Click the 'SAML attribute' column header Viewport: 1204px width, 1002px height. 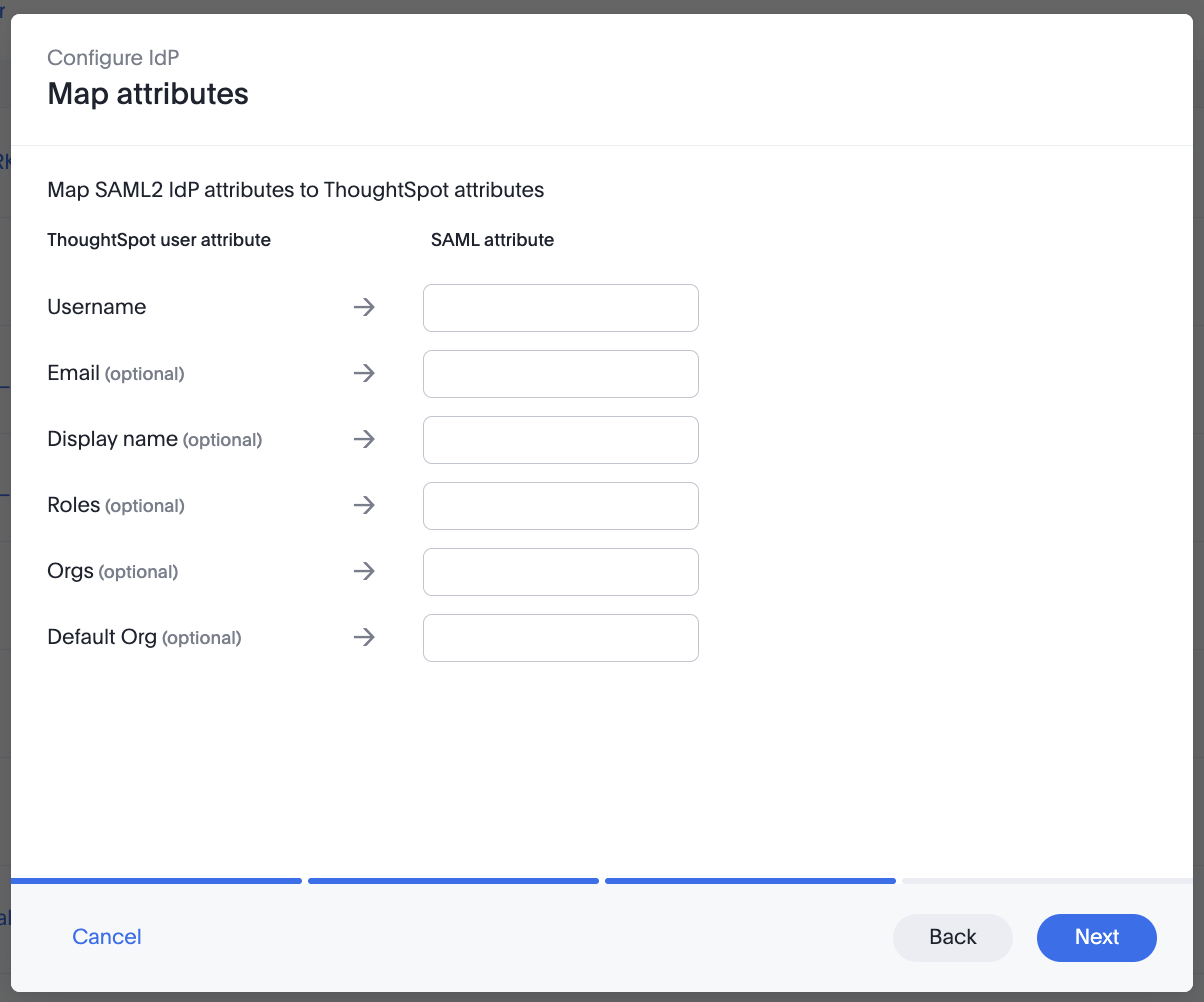pyautogui.click(x=492, y=240)
